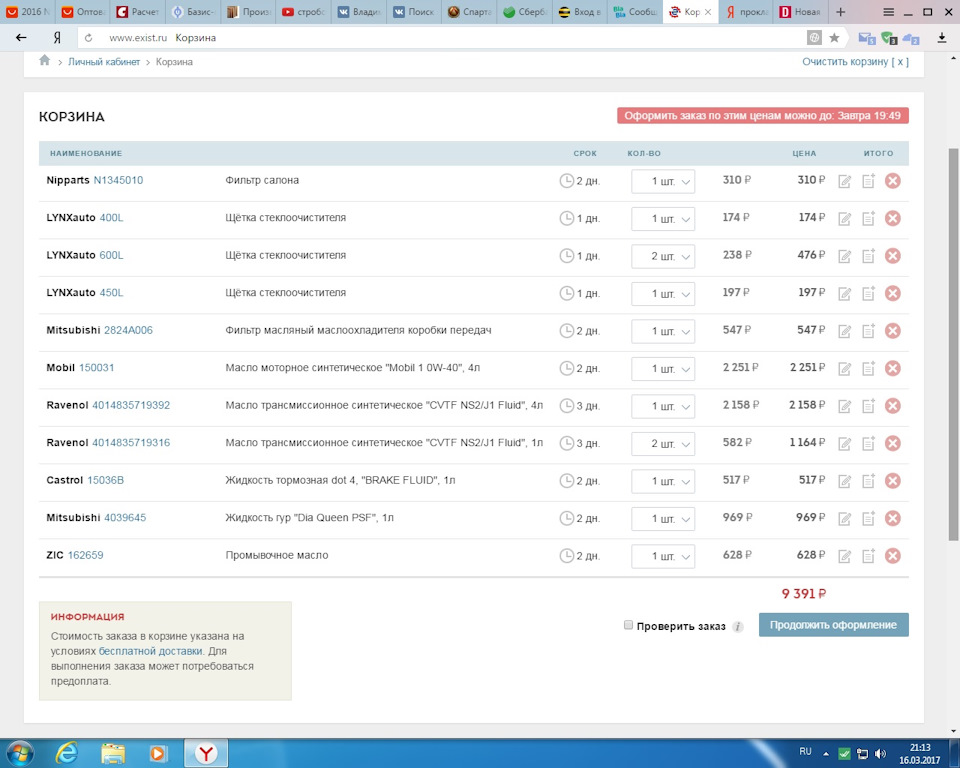Show info next to Проверить заказ
This screenshot has height=768, width=960.
[x=738, y=627]
